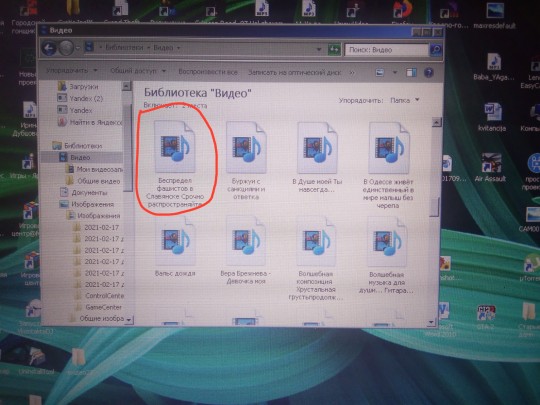Select "Волшебная музыка для души" video file
Image resolution: width=540 pixels, height=405 pixels.
(386, 256)
